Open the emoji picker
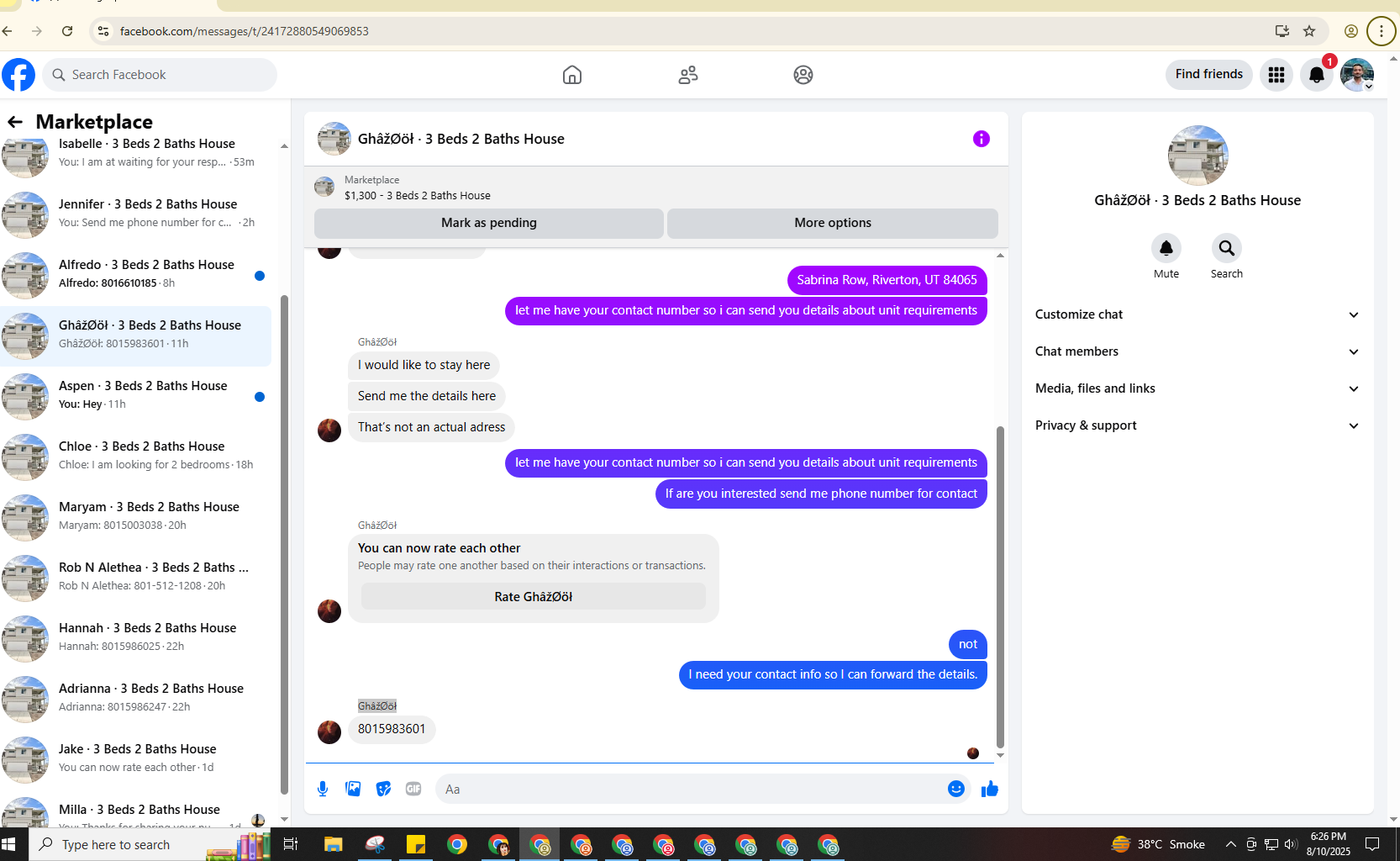The image size is (1400, 861). click(956, 789)
